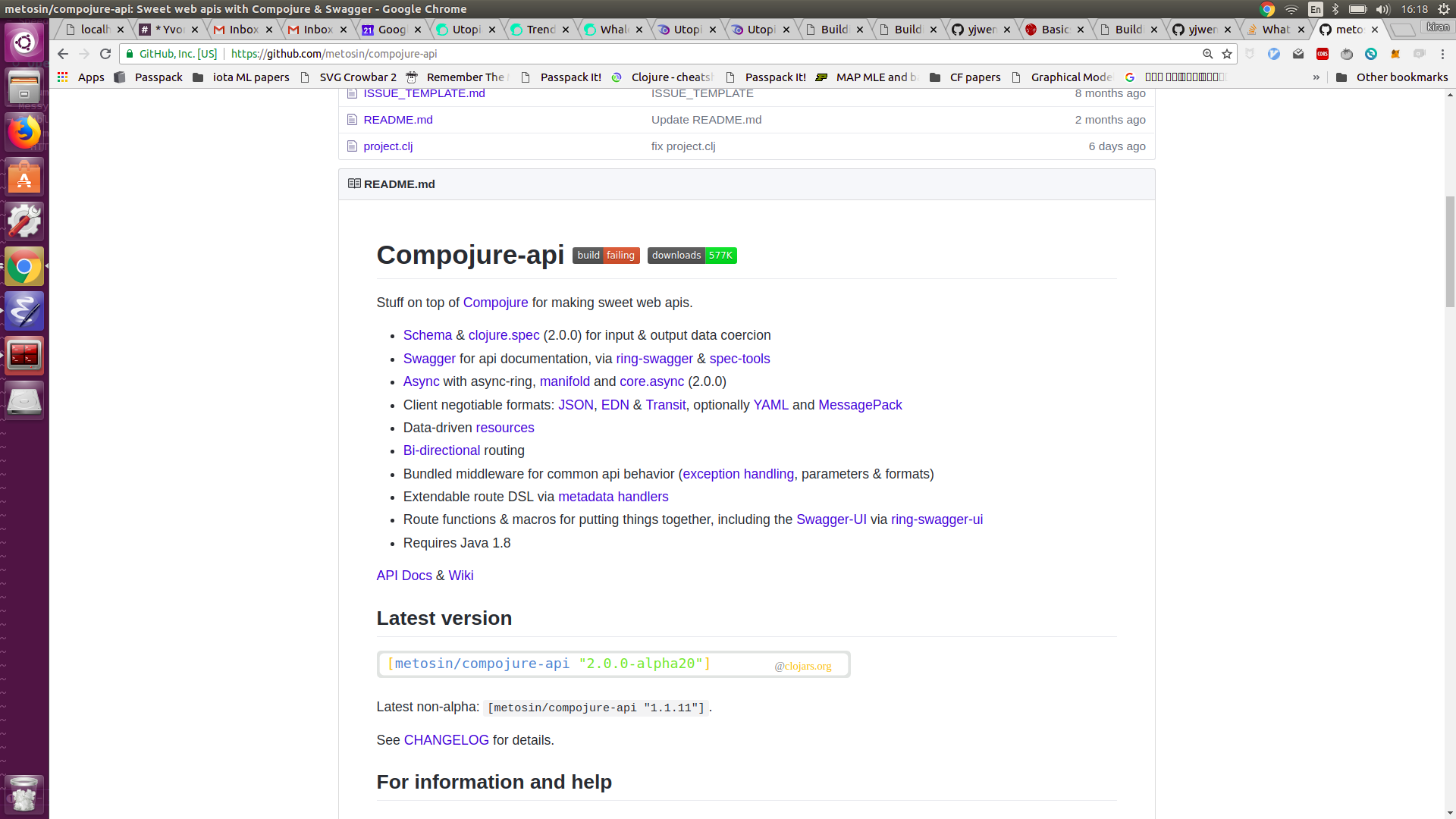This screenshot has height=819, width=1456.
Task: Open the Passpack bookmark
Action: click(149, 77)
